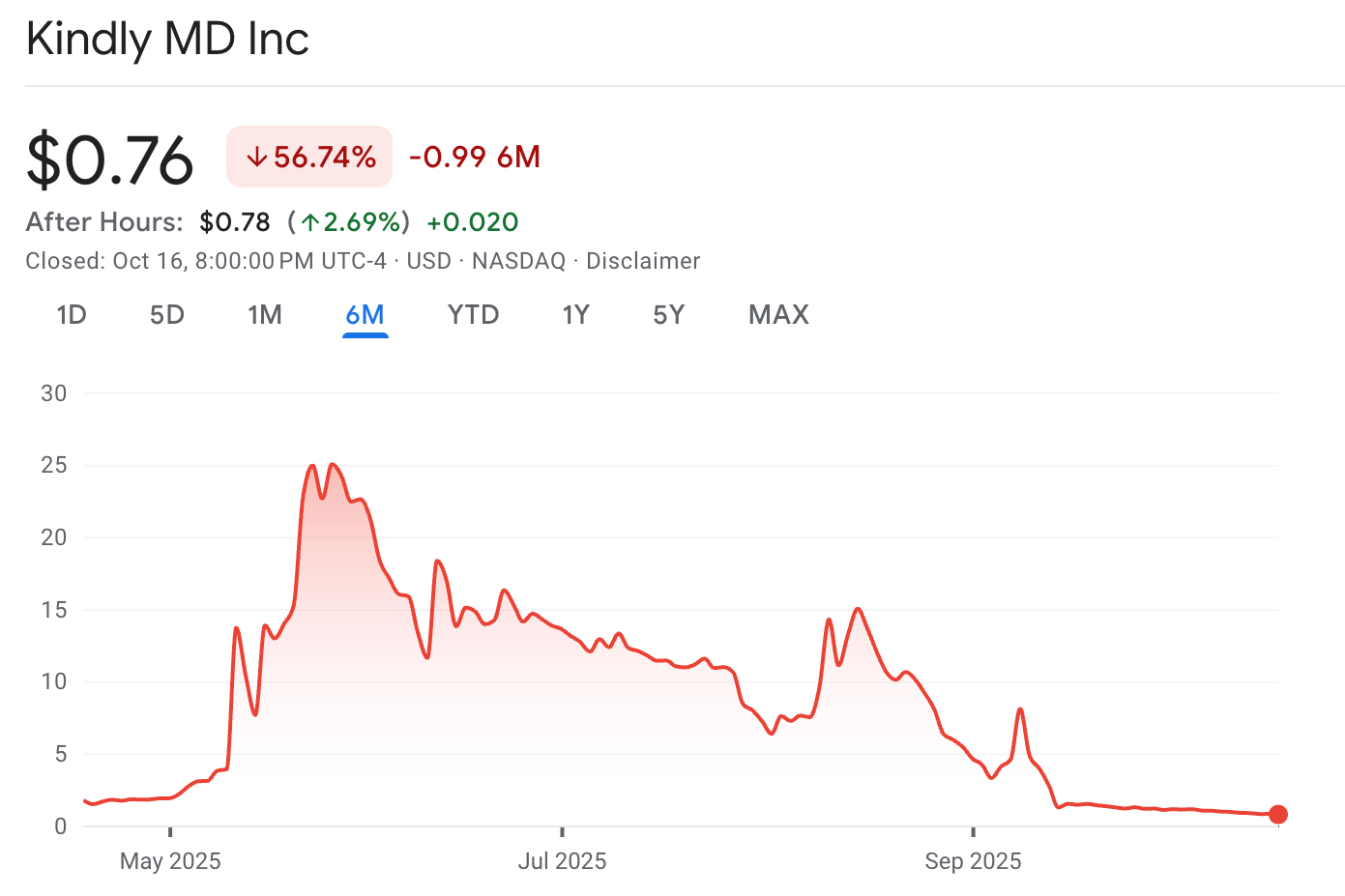Click the NASDAQ exchange label
The height and width of the screenshot is (896, 1345).
518,260
